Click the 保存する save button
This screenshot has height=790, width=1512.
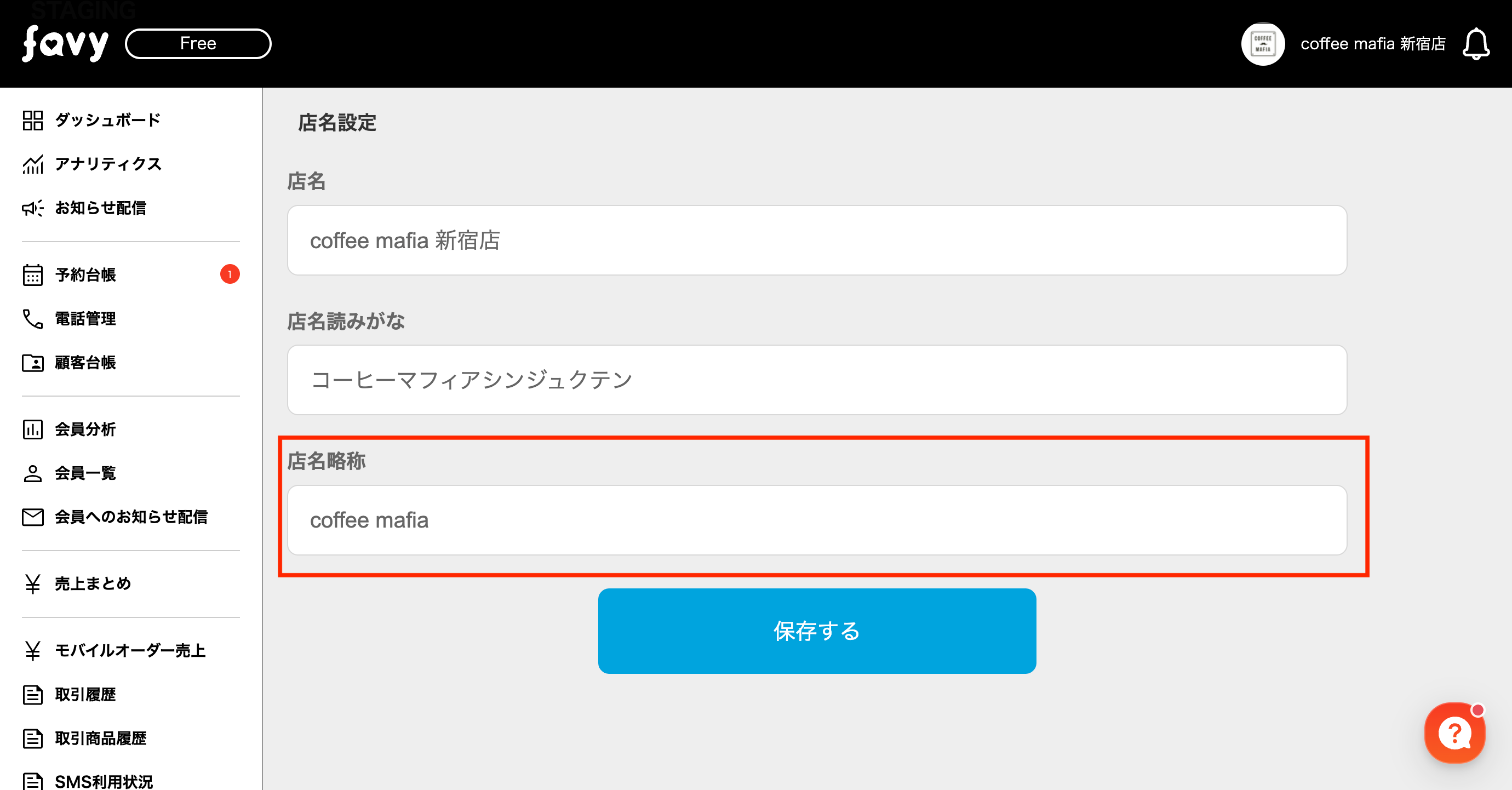click(x=816, y=631)
